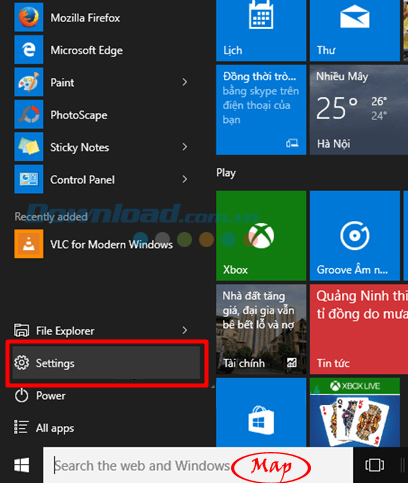Launch the Xbox tile
Viewport: 408px width, 483px height.
[261, 236]
